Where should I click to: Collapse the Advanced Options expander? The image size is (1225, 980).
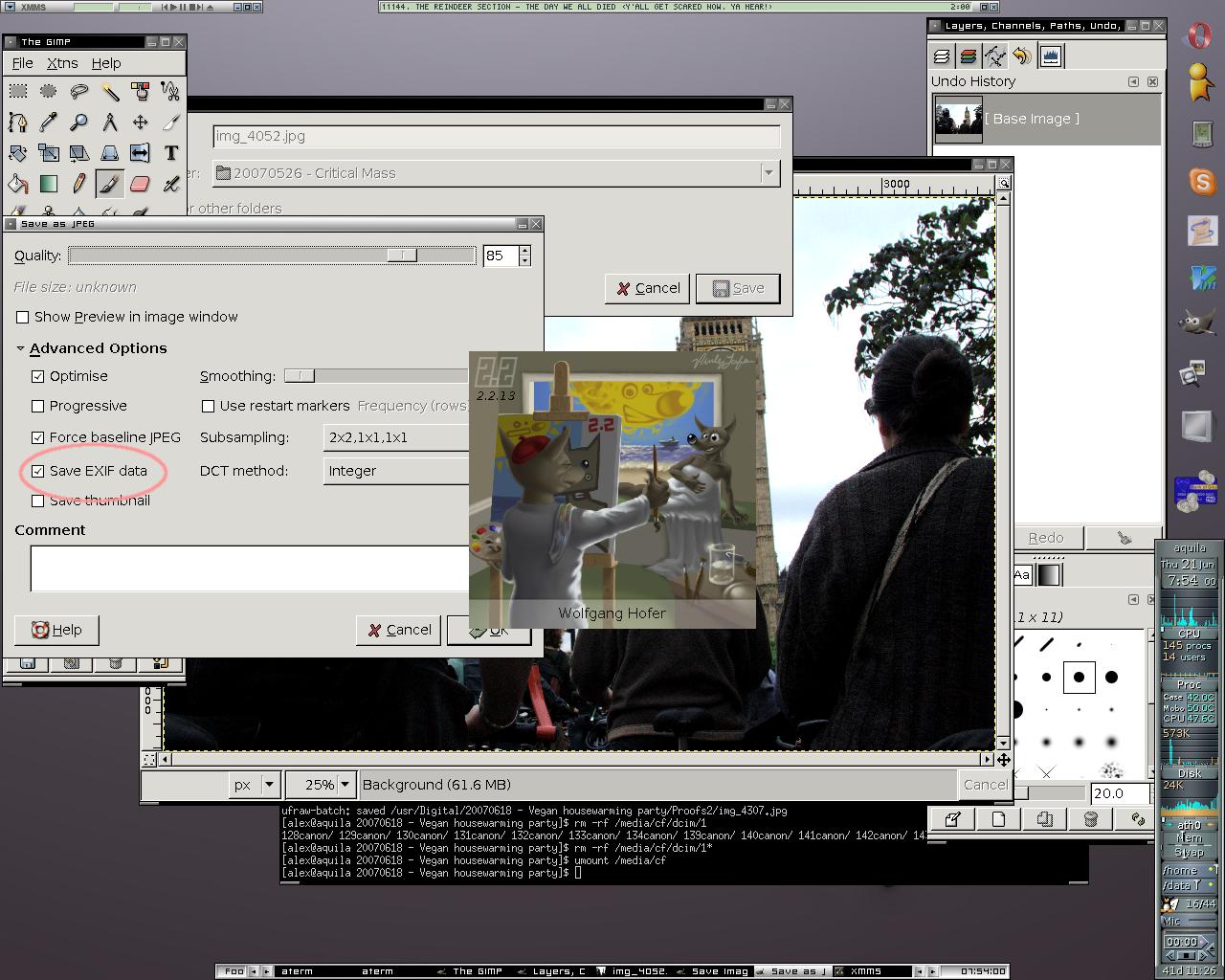20,348
